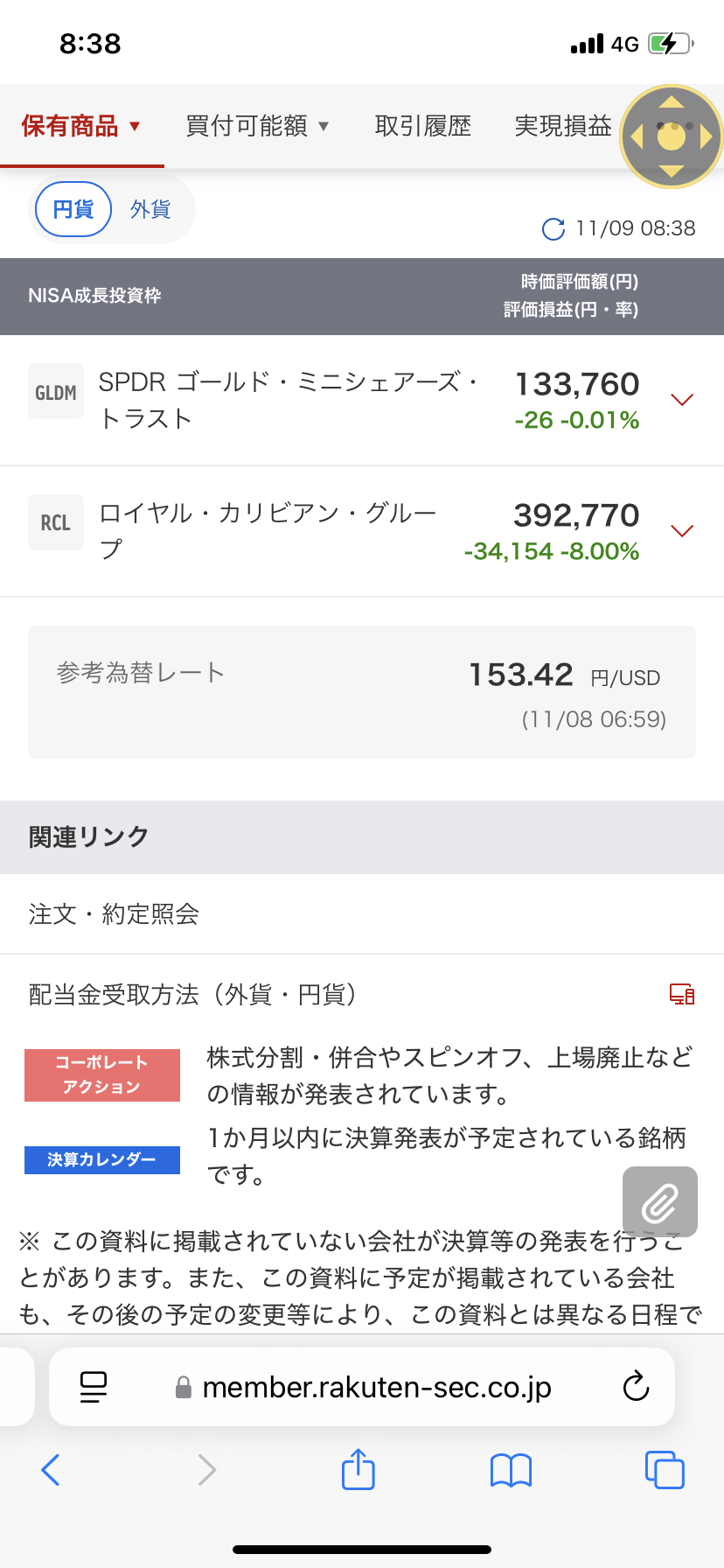Viewport: 724px width, 1568px height.
Task: Tap the page format menu icon in the address bar
Action: pos(94,1387)
